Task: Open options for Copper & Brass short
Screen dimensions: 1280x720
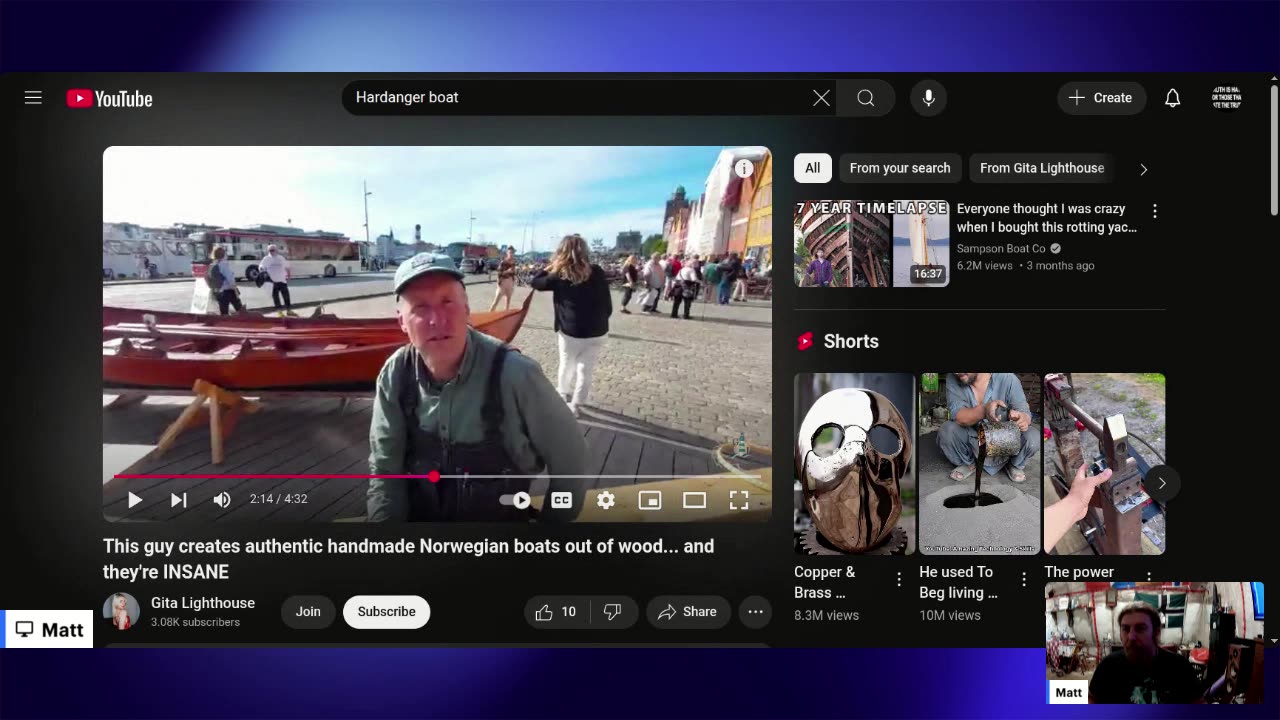Action: click(x=899, y=579)
